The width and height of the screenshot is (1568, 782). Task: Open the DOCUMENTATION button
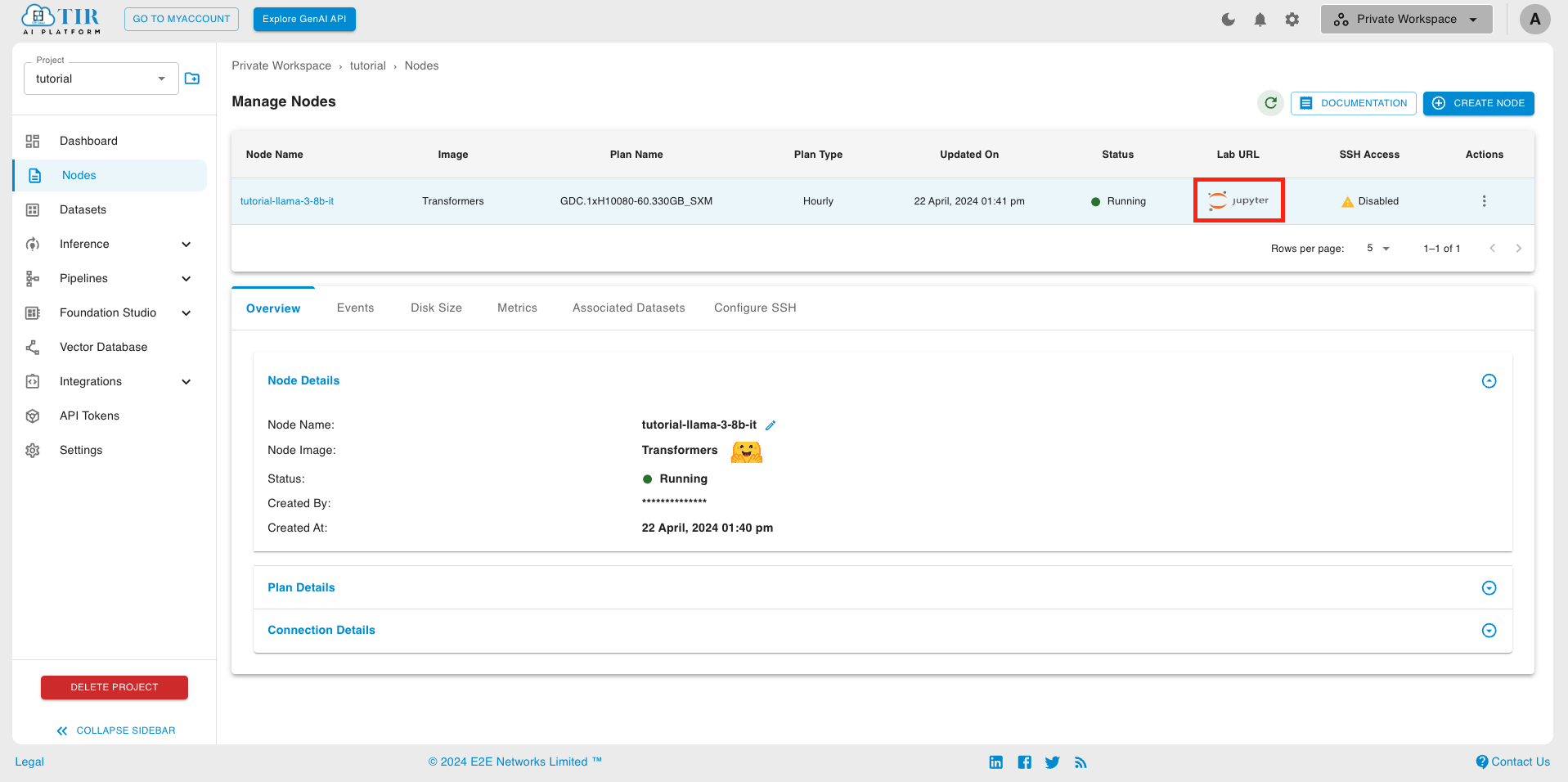[x=1353, y=103]
